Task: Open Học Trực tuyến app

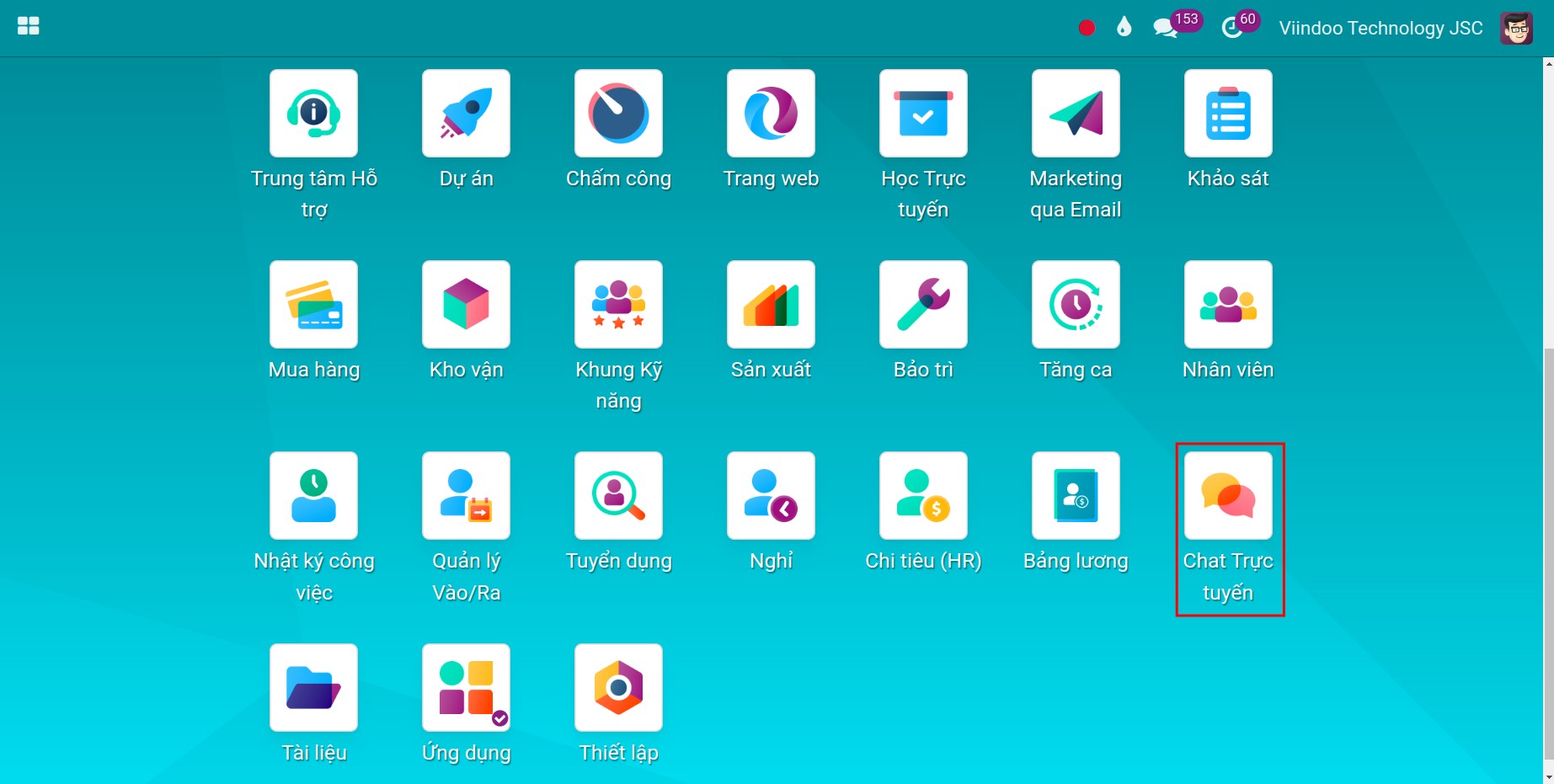Action: 923,114
